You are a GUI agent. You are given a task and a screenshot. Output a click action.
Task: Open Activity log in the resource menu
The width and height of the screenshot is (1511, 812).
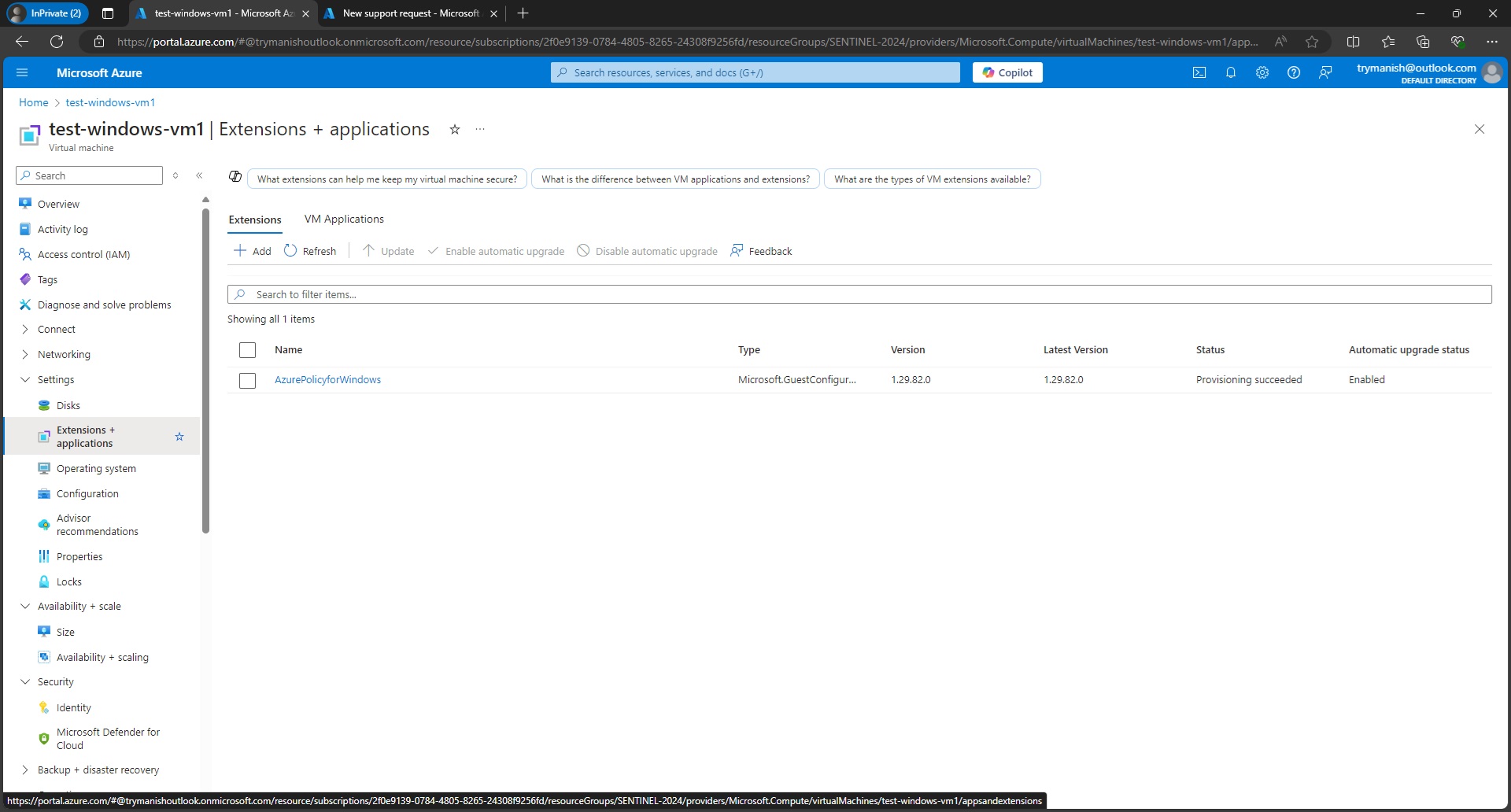[63, 230]
